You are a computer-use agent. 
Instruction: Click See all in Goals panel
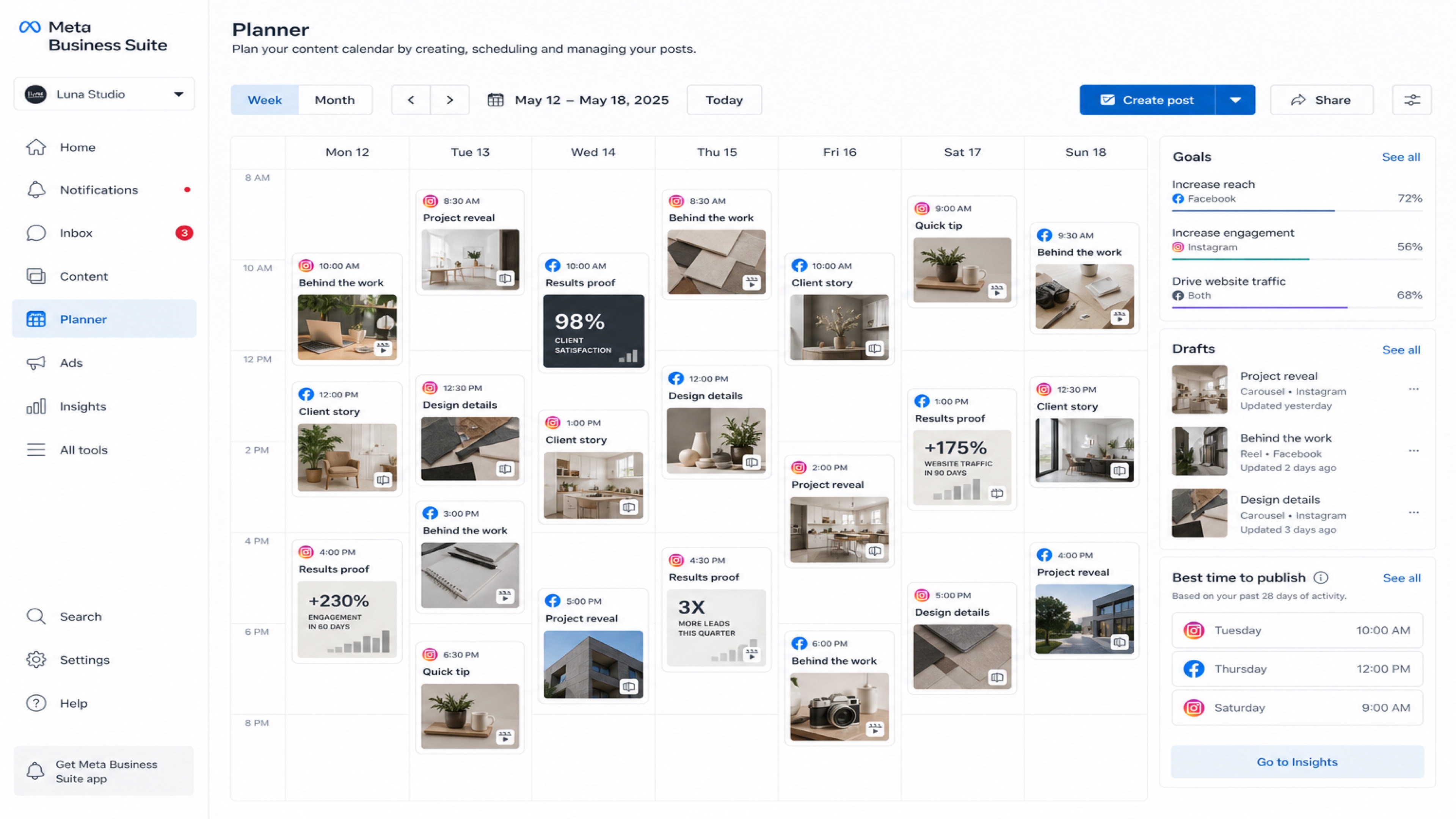point(1401,157)
